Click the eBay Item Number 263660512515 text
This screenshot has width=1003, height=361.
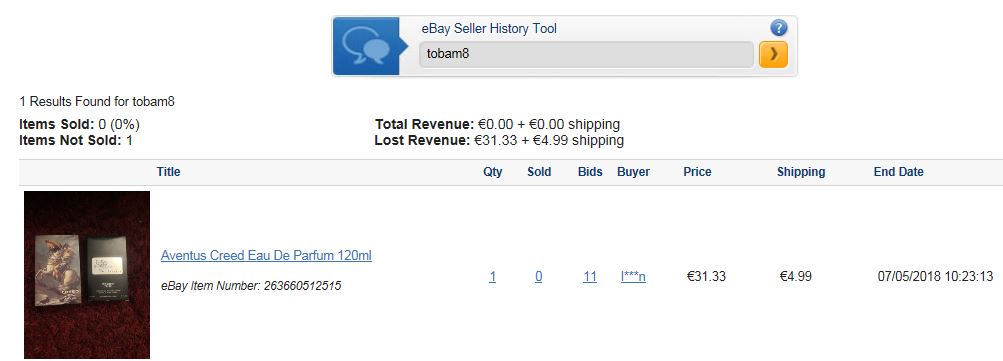251,286
